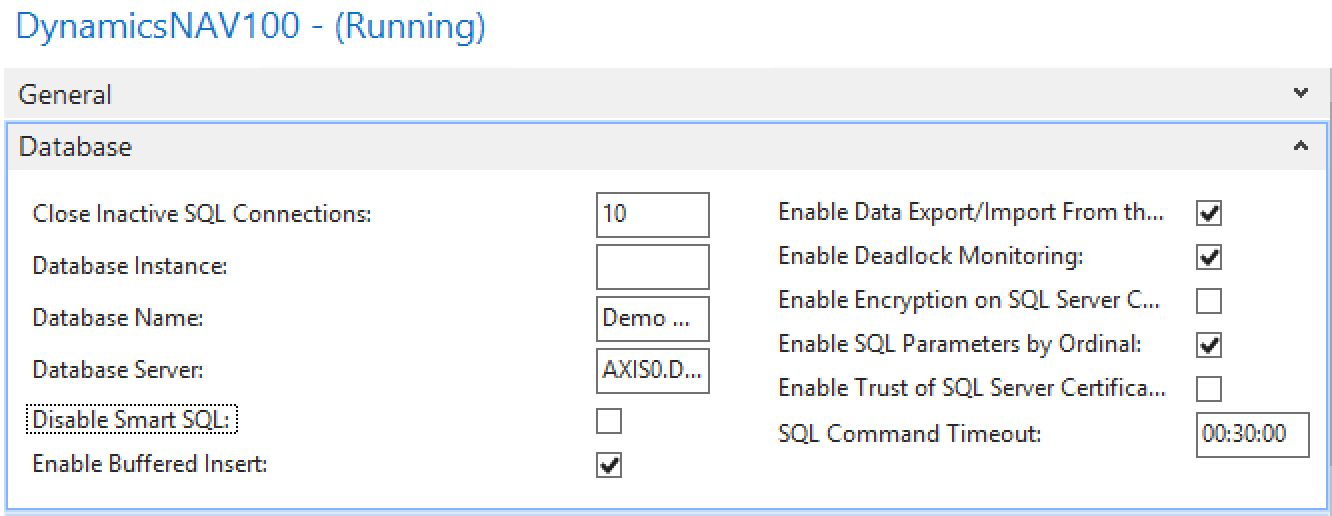Screen dimensions: 1332x516
Task: Toggle Enable Deadlock Monitoring checkbox
Action: click(1209, 257)
